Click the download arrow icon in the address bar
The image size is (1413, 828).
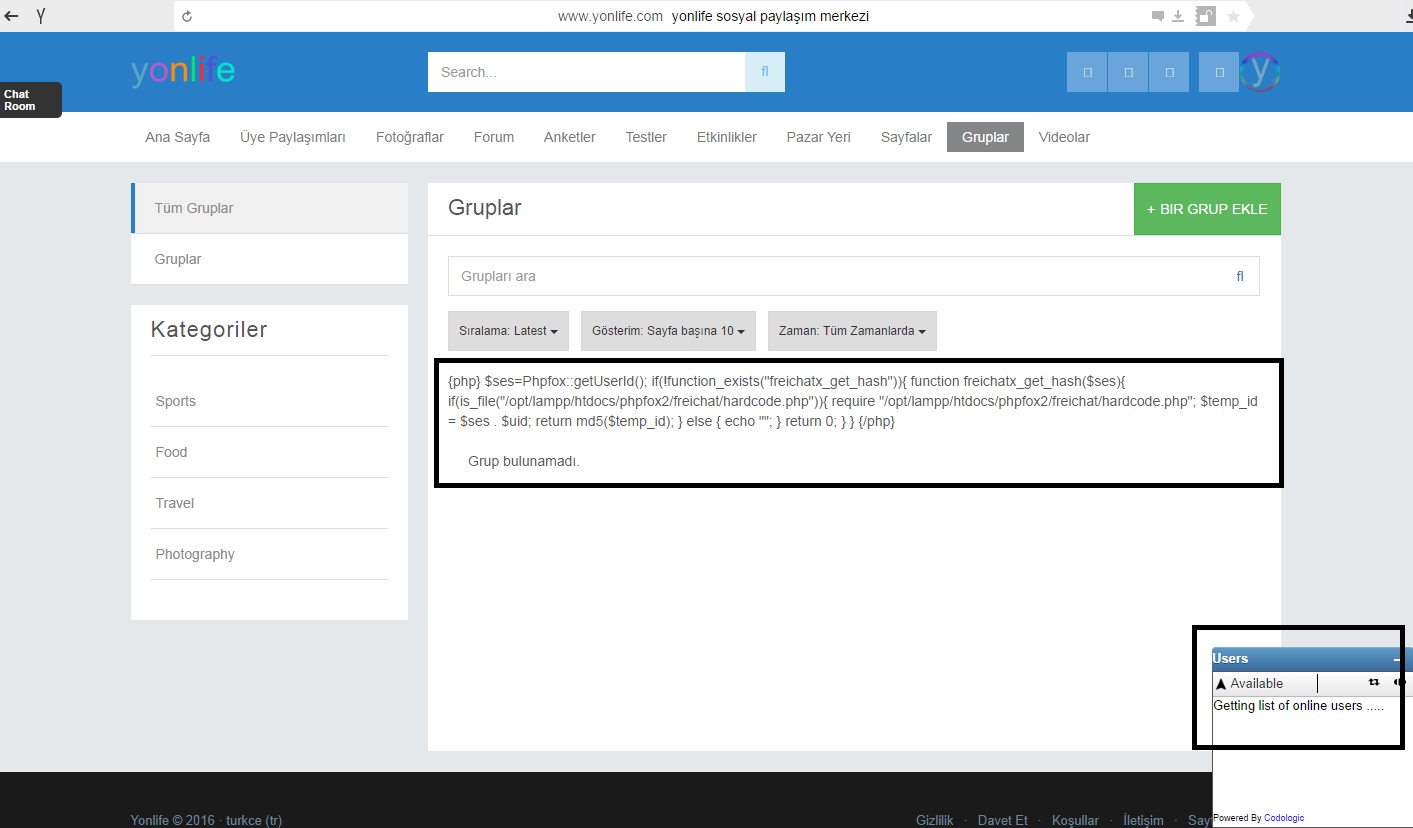(1178, 16)
